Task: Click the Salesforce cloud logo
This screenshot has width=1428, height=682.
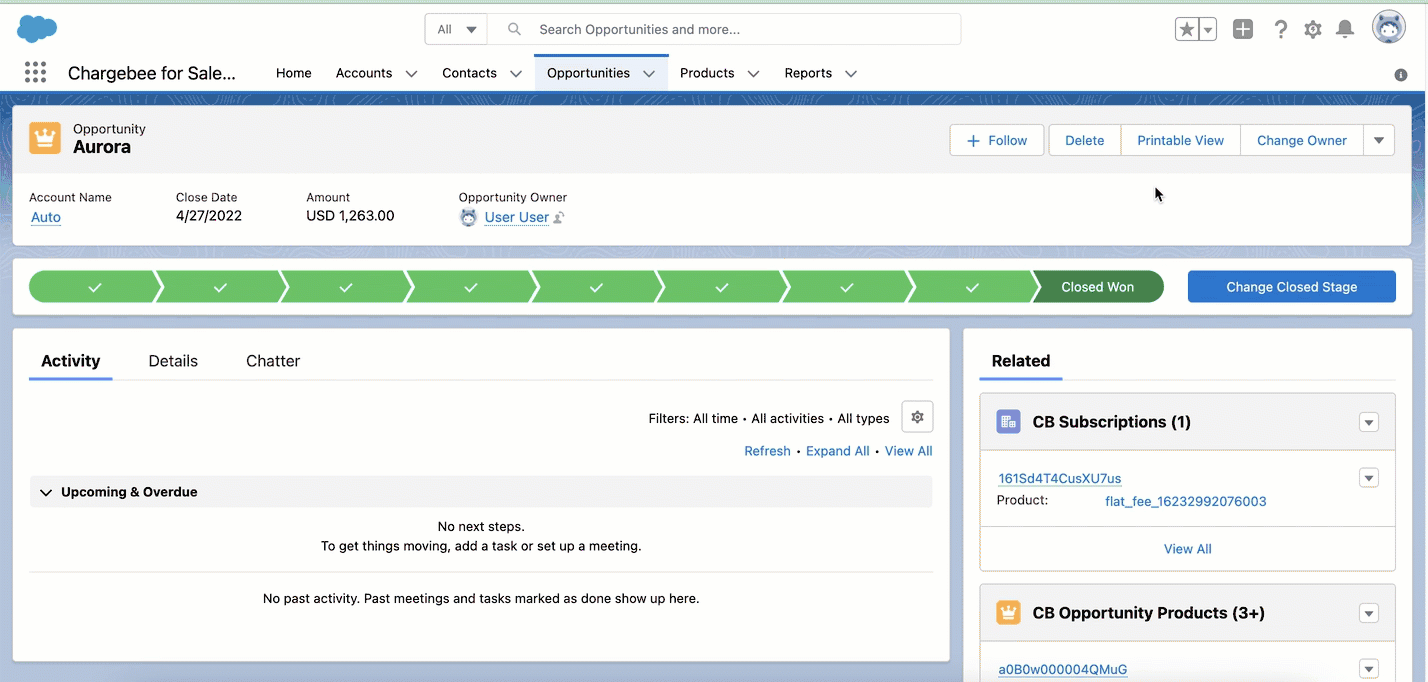Action: click(x=37, y=29)
